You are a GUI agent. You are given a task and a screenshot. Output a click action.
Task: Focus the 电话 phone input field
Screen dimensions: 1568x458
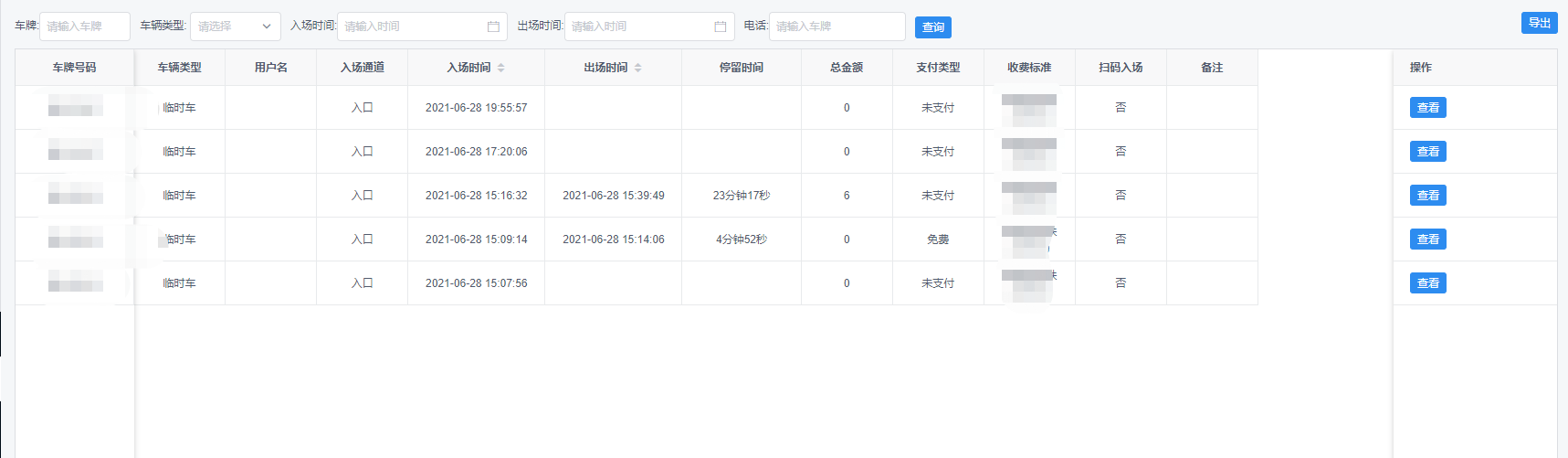[837, 27]
